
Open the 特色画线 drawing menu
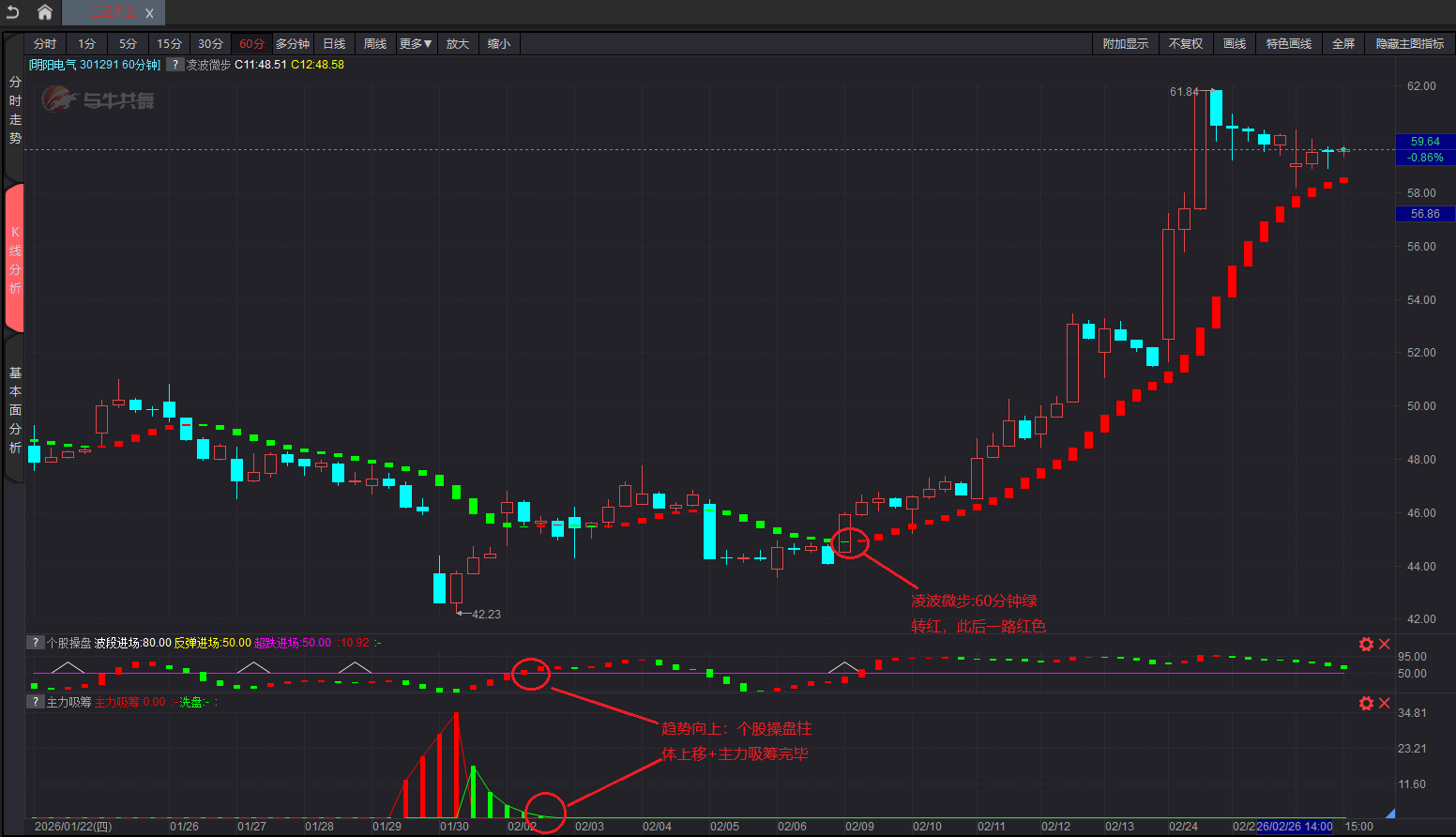coord(1288,44)
